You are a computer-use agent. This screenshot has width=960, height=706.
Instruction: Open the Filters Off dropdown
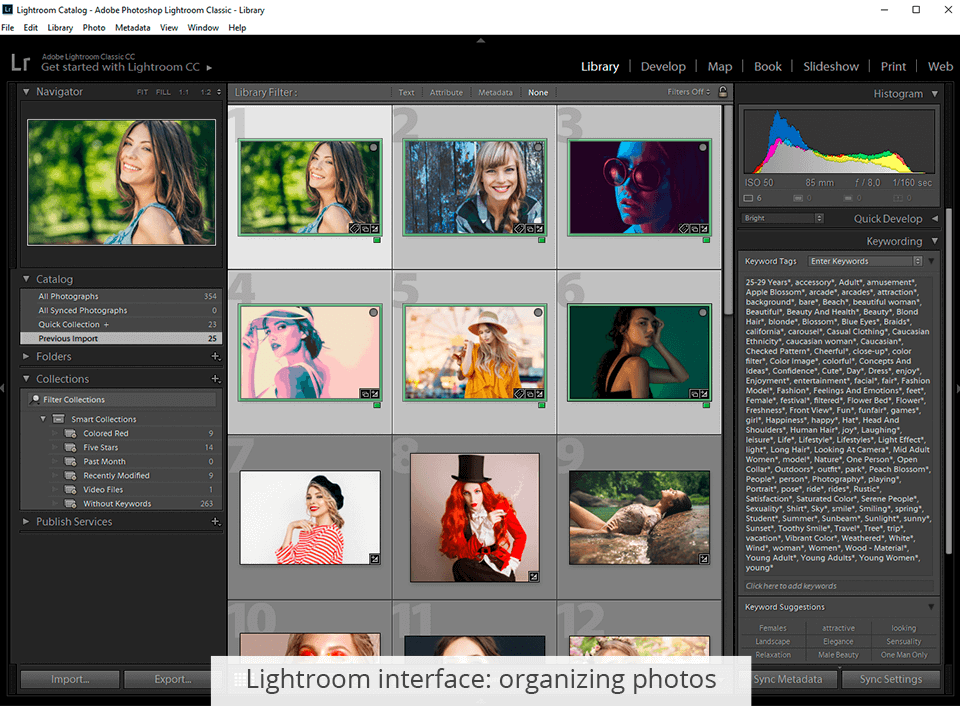(x=689, y=92)
